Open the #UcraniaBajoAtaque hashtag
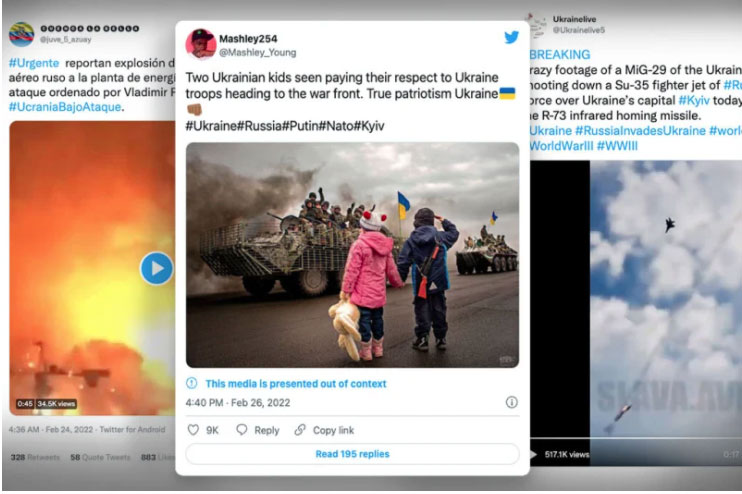The width and height of the screenshot is (742, 494). pyautogui.click(x=65, y=107)
